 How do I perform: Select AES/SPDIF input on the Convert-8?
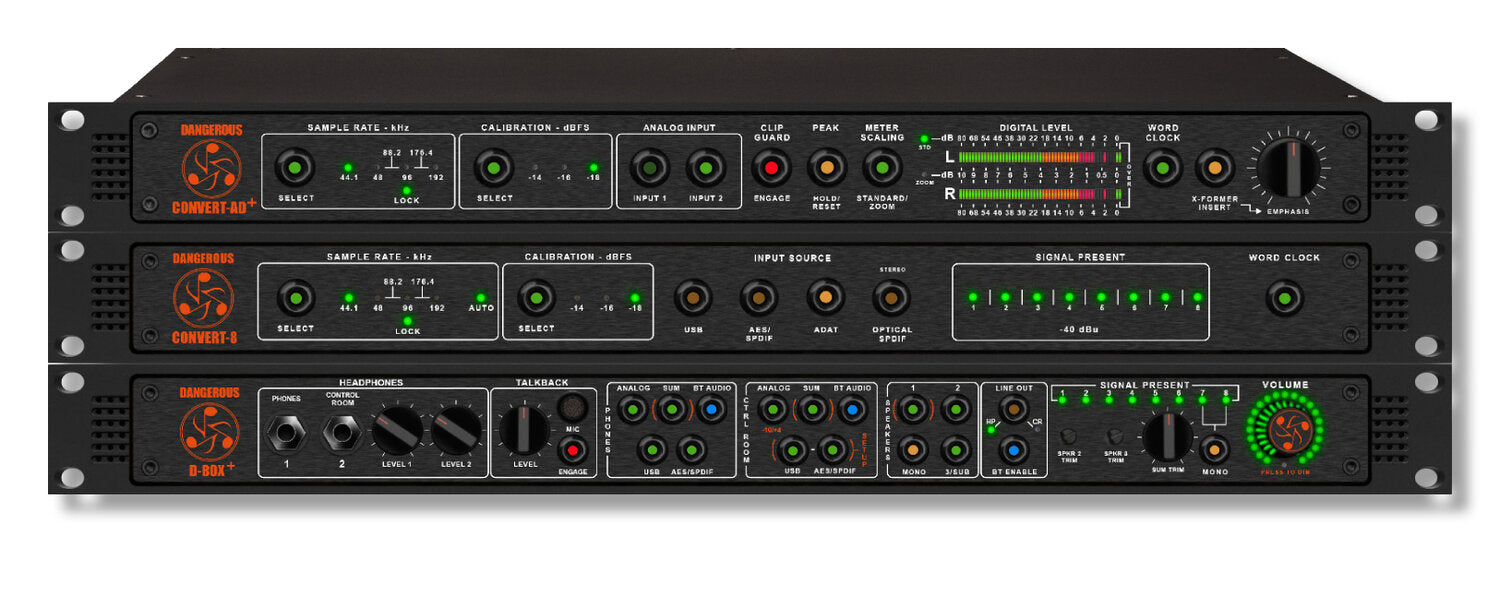[x=760, y=297]
